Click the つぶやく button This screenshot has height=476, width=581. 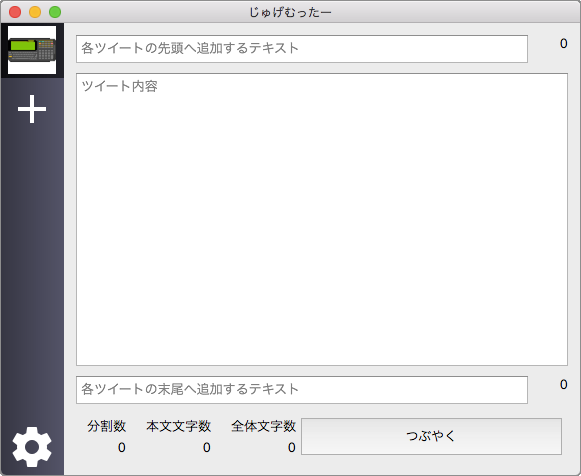click(x=431, y=436)
